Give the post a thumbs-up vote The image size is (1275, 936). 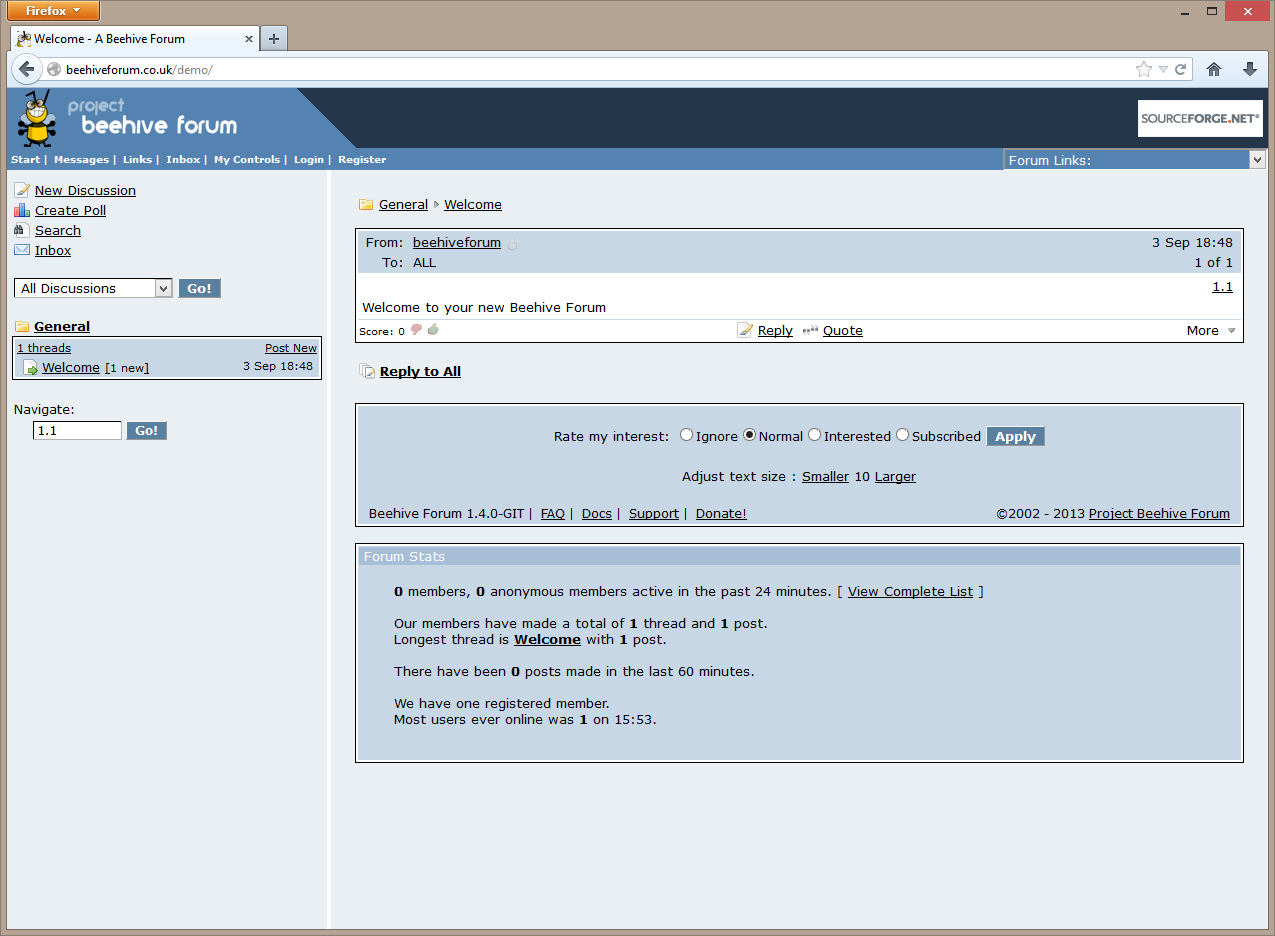pos(432,329)
